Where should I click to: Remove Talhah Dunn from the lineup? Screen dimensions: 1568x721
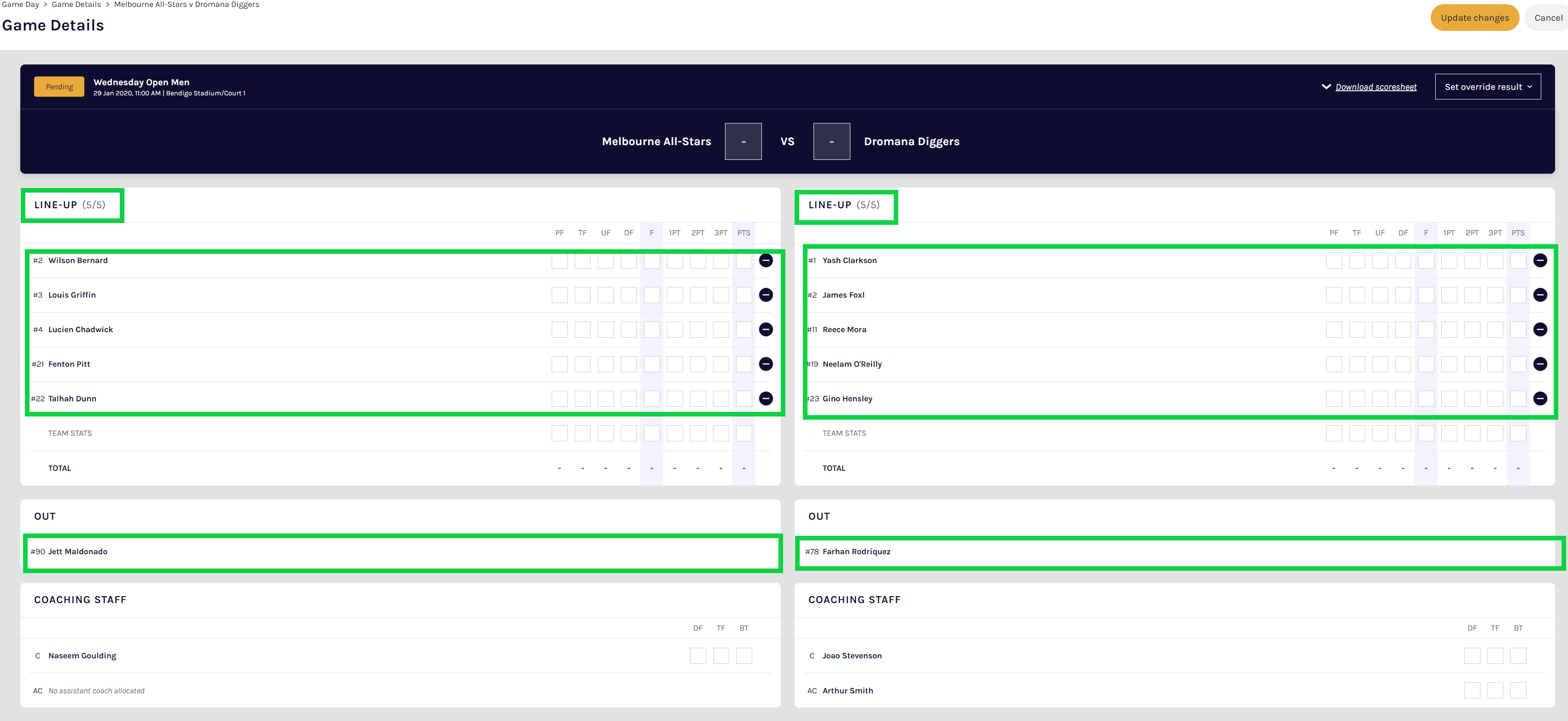tap(765, 399)
